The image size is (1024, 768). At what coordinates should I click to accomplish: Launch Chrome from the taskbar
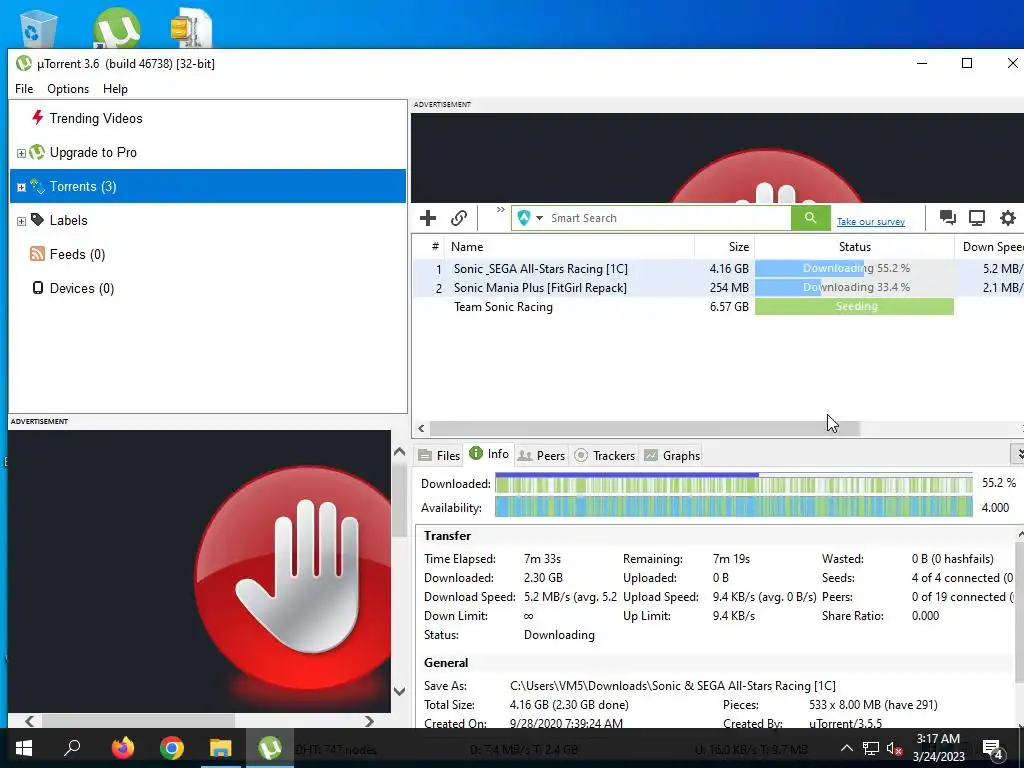(x=172, y=748)
